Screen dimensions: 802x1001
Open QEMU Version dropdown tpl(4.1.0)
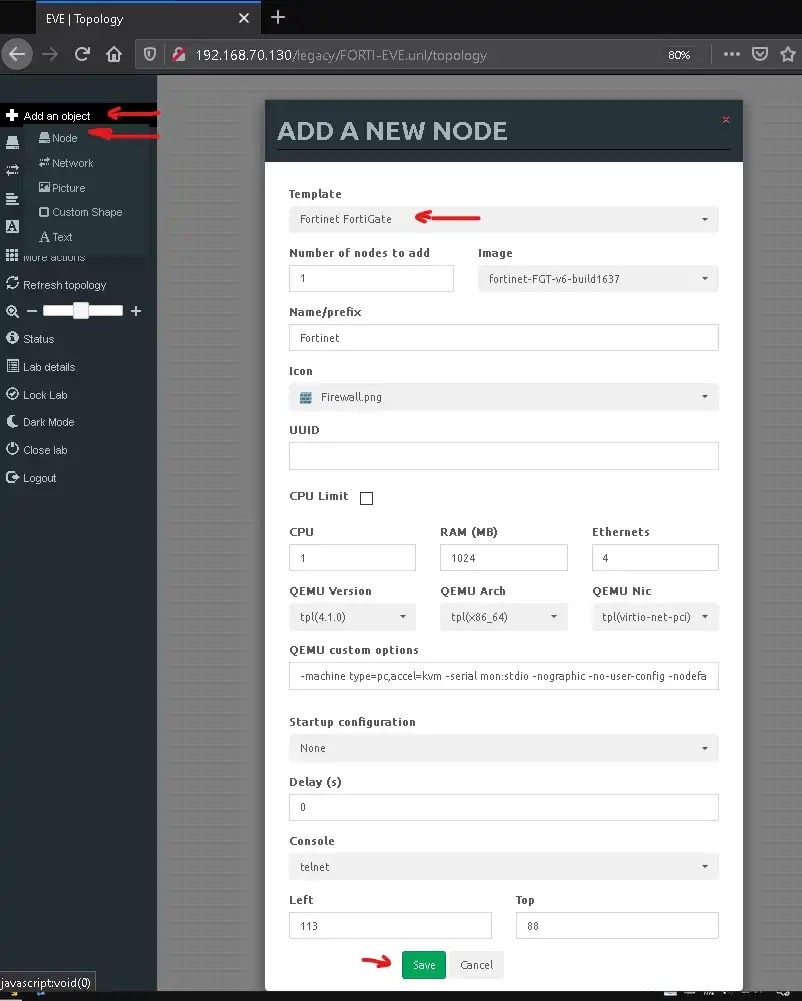352,617
